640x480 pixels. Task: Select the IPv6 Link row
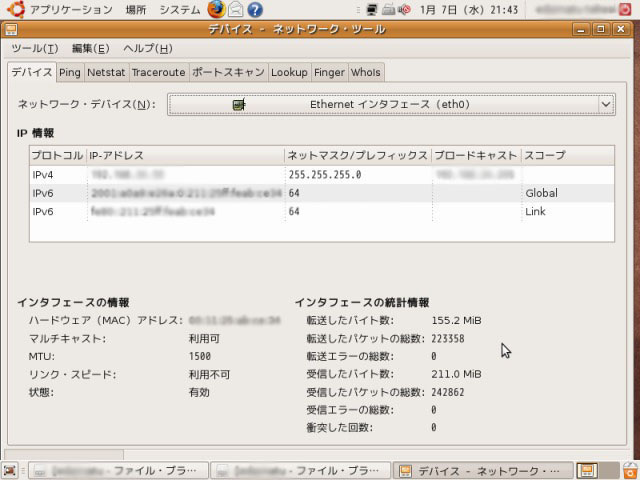322,211
